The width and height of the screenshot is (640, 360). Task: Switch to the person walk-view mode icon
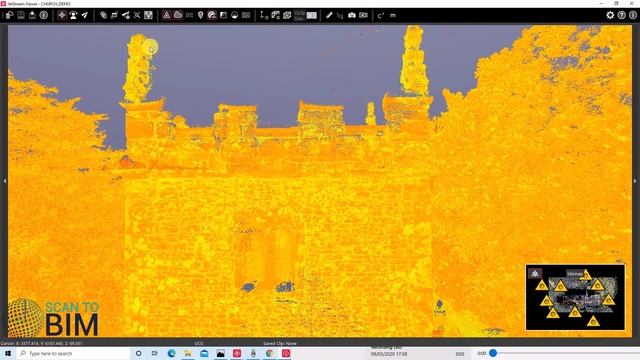pos(73,16)
